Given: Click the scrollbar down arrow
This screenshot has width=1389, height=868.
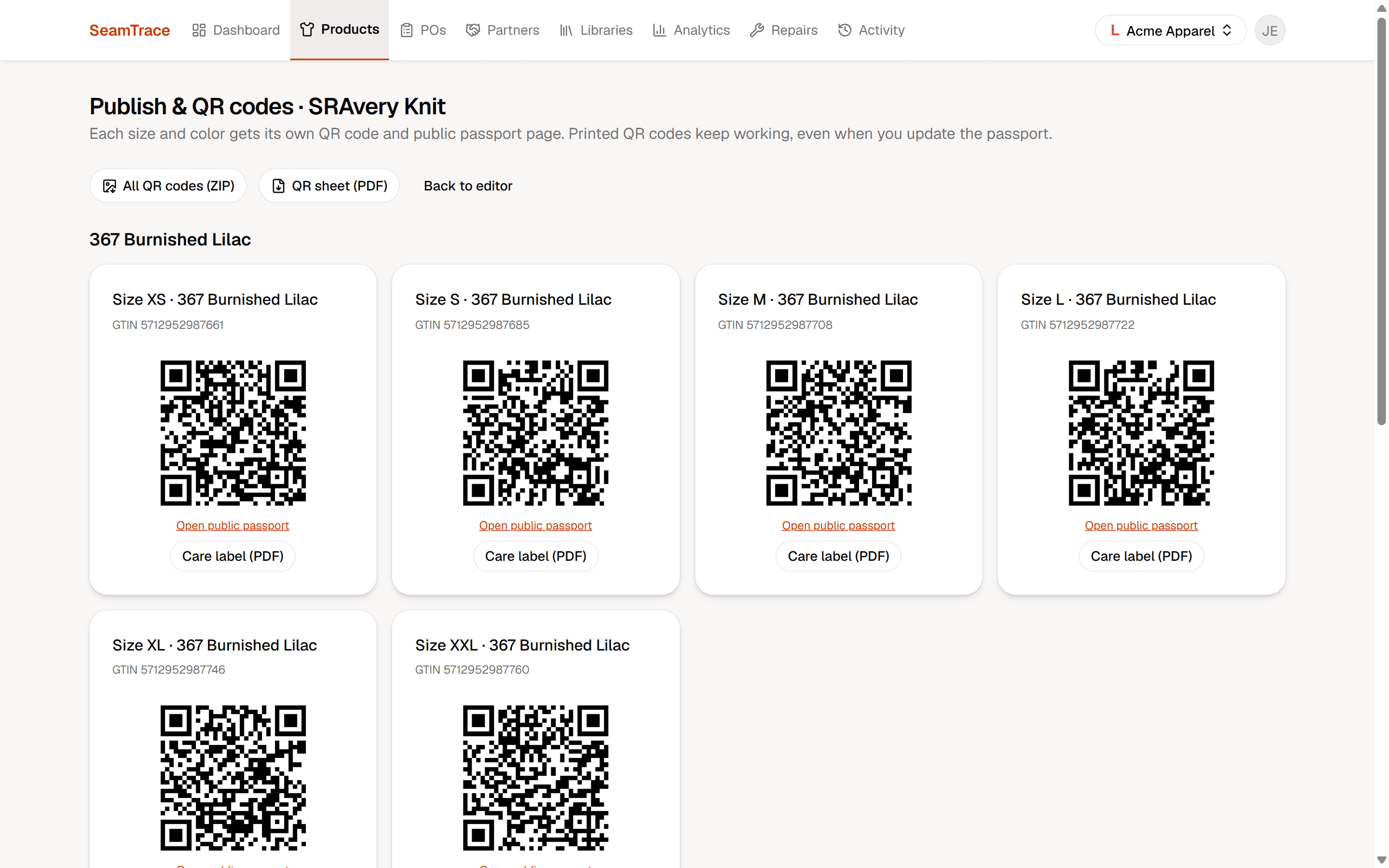Looking at the screenshot, I should tap(1382, 860).
